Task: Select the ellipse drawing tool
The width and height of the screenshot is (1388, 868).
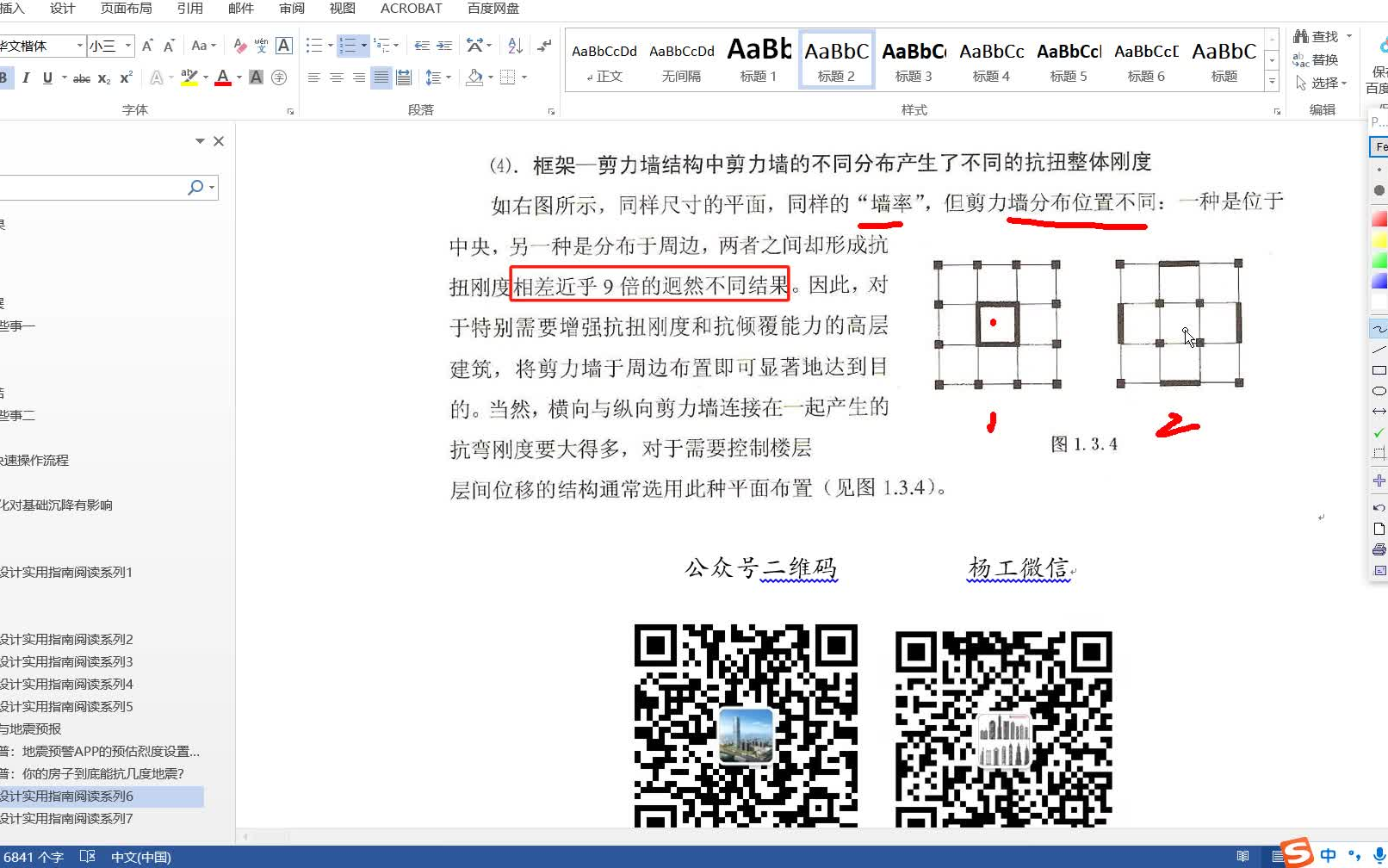Action: click(x=1379, y=391)
